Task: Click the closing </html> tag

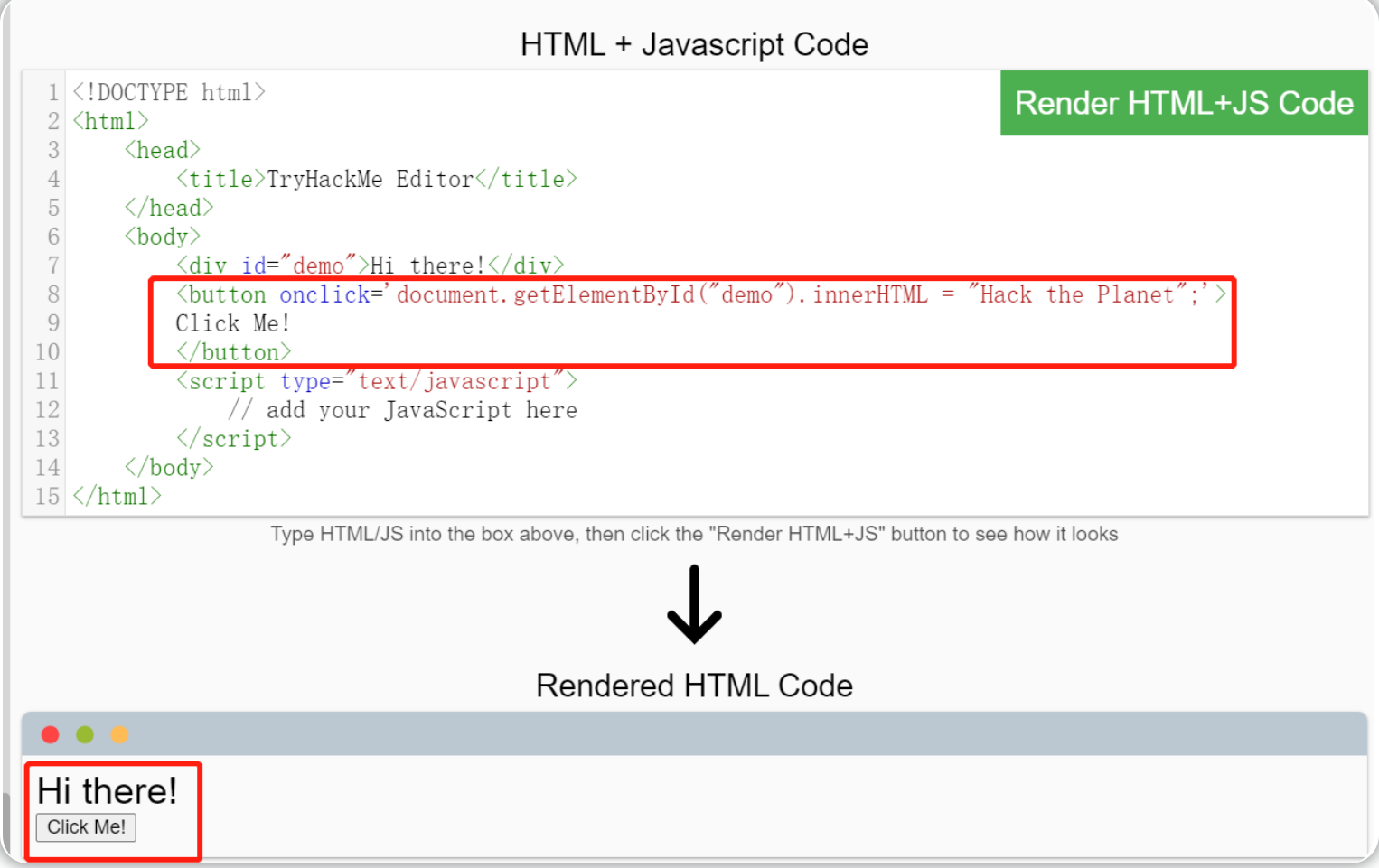Action: [x=117, y=497]
